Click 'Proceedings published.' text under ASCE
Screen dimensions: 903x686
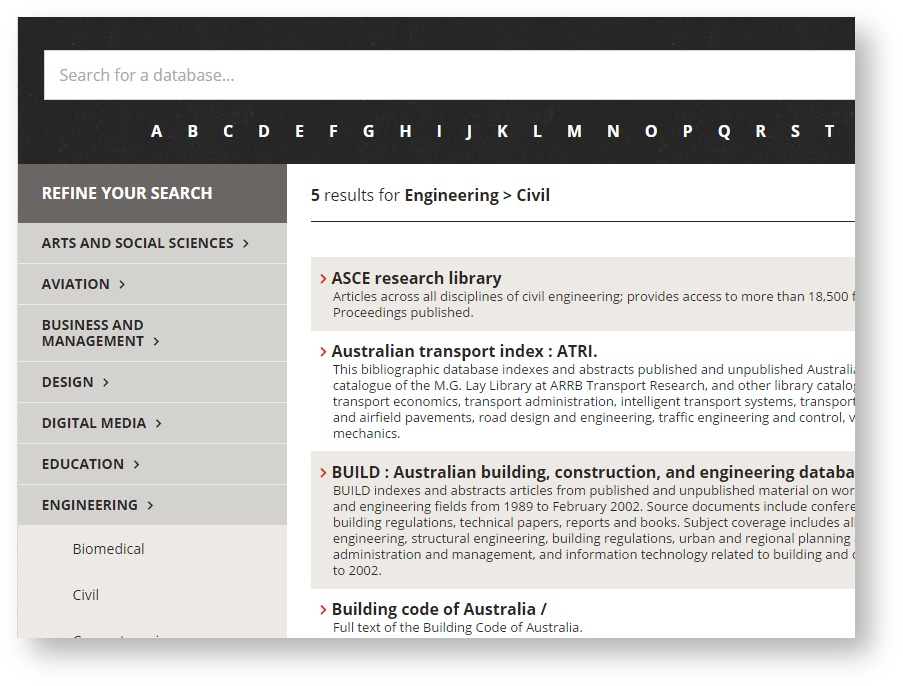pos(403,312)
